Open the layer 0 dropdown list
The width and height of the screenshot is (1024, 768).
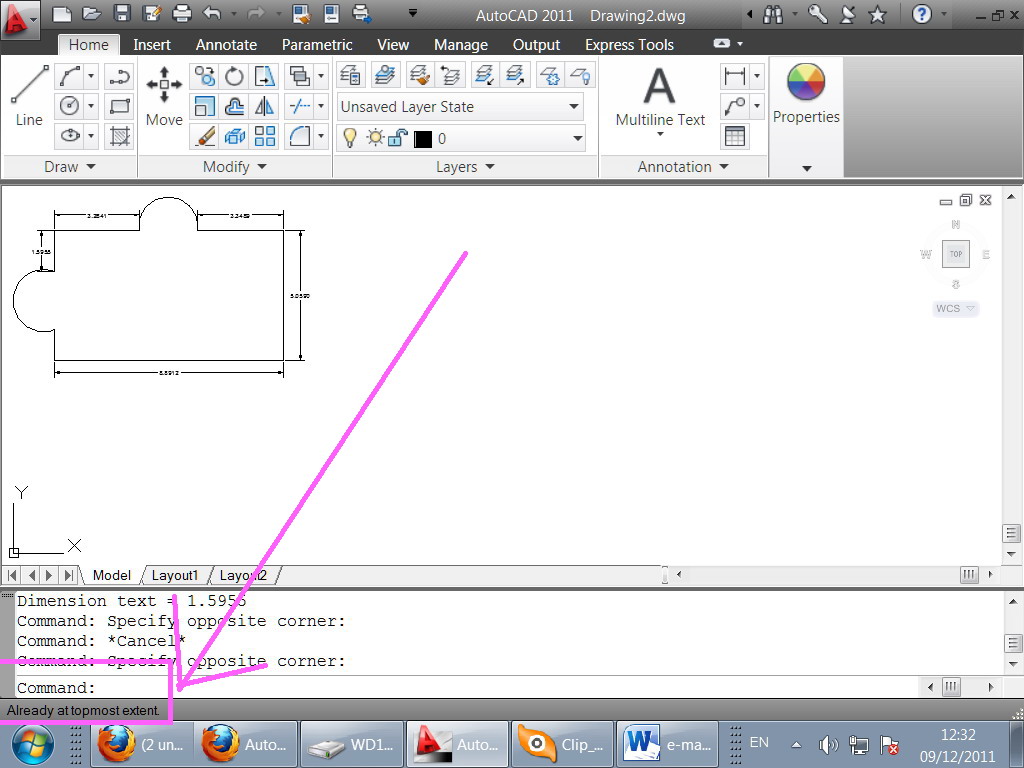(577, 138)
